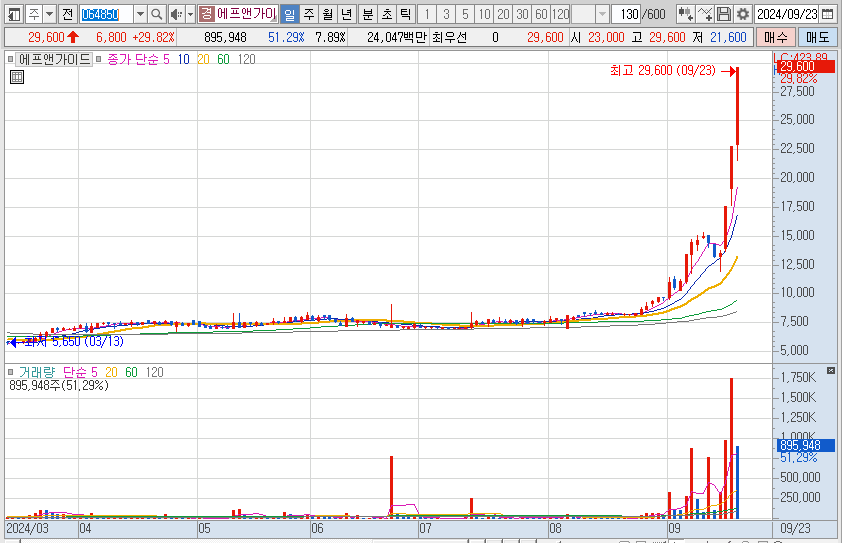
Task: Select tick (틱) chart period
Action: point(406,14)
